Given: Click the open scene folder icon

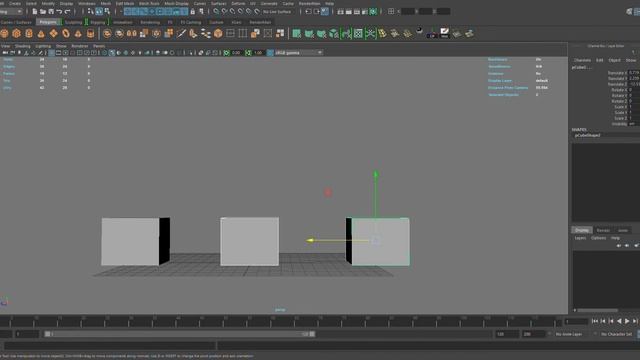Looking at the screenshot, I should coord(43,11).
